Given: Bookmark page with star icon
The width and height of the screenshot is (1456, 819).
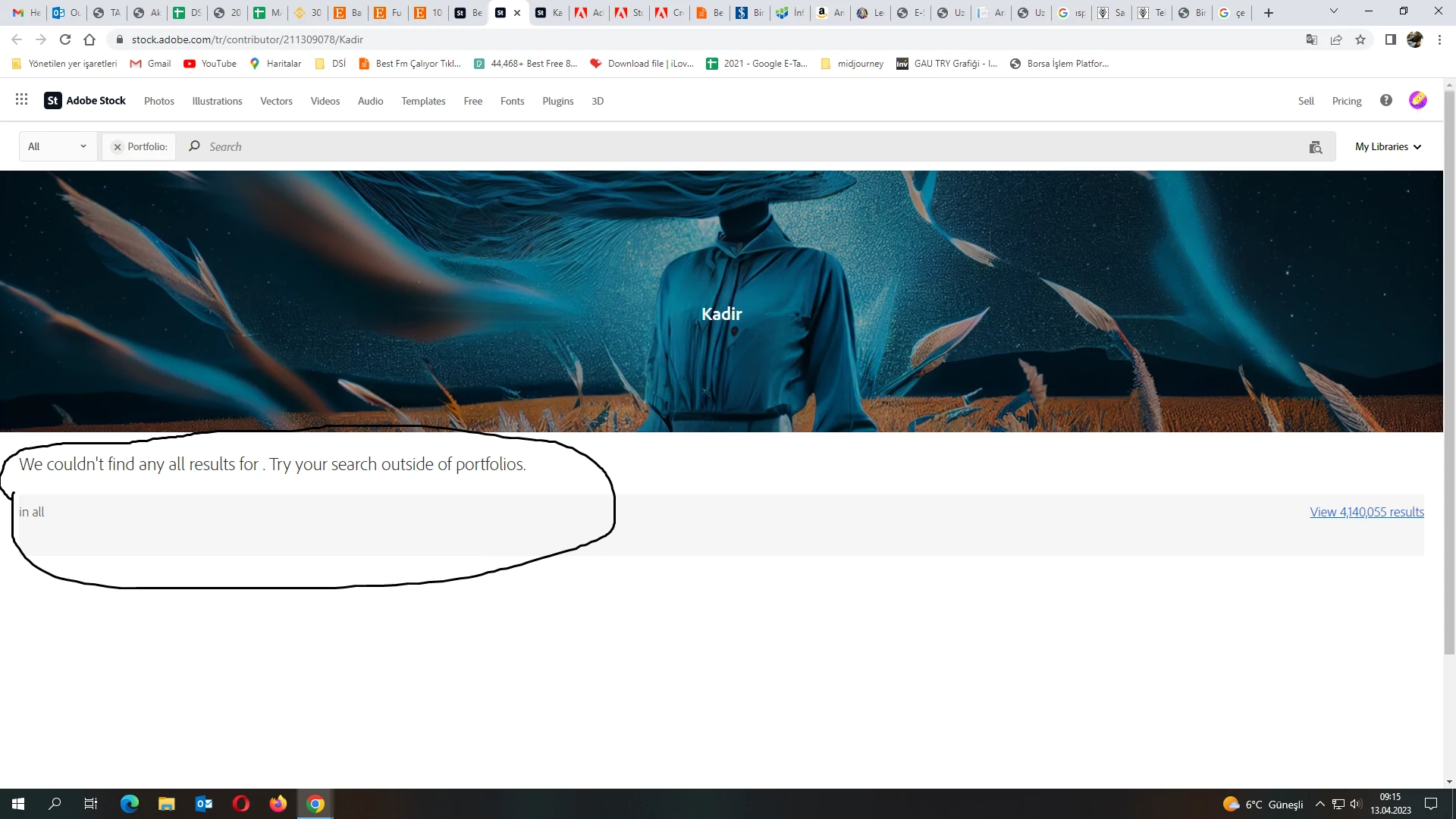Looking at the screenshot, I should (1360, 39).
